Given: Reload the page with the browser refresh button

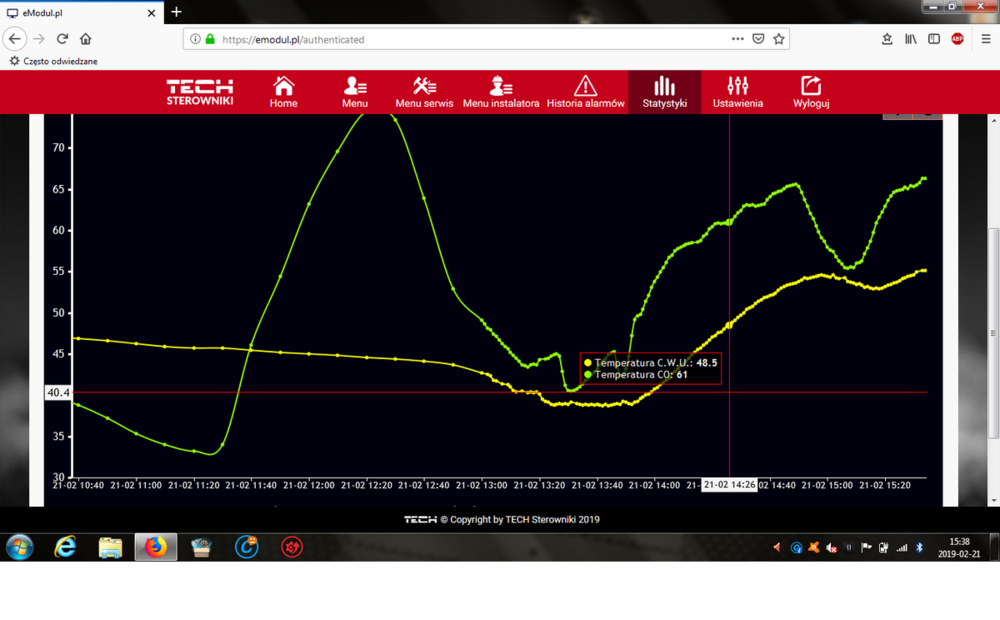Looking at the screenshot, I should tap(62, 39).
